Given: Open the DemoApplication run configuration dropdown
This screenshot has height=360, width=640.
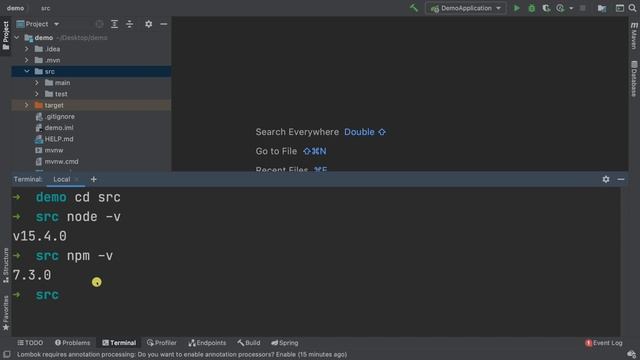Looking at the screenshot, I should [x=466, y=8].
